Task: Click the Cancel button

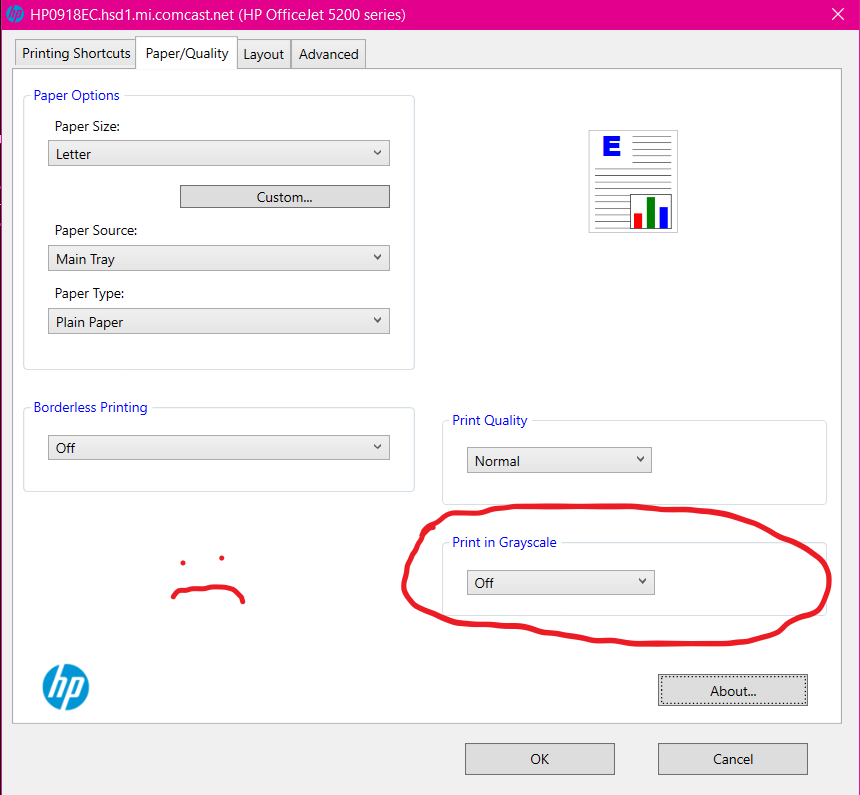Action: tap(733, 759)
